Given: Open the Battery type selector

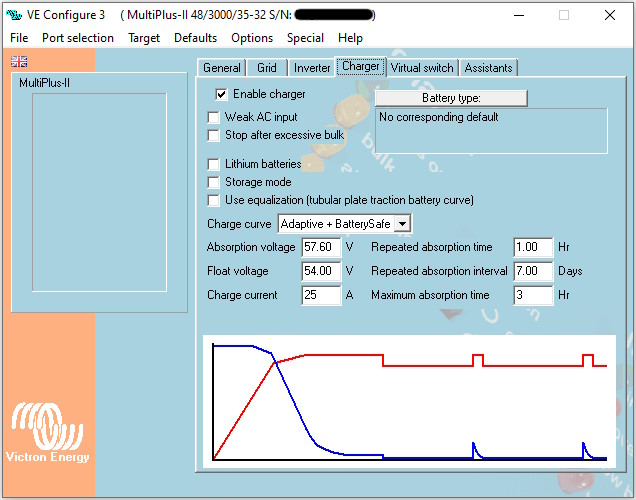Looking at the screenshot, I should [x=451, y=98].
